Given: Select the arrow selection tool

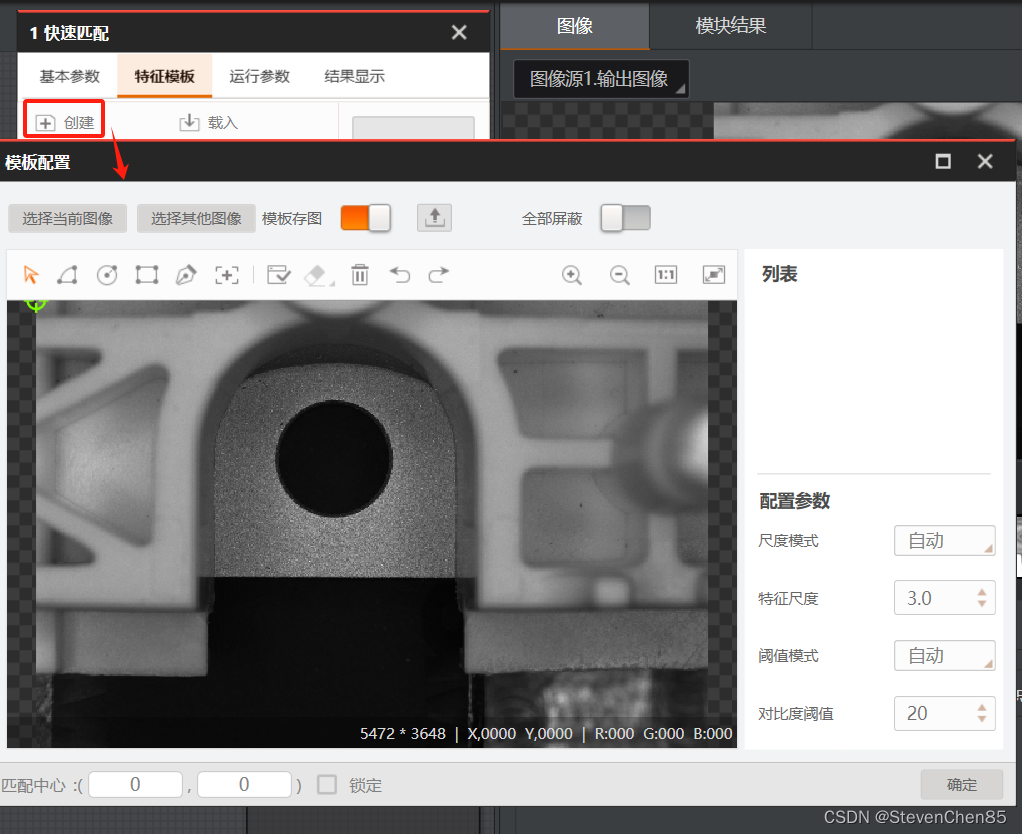Looking at the screenshot, I should pyautogui.click(x=31, y=274).
